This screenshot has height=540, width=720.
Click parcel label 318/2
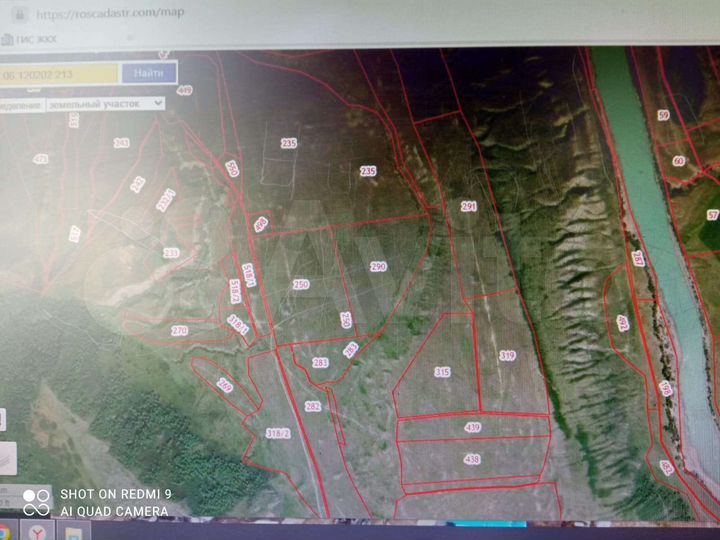click(x=278, y=433)
